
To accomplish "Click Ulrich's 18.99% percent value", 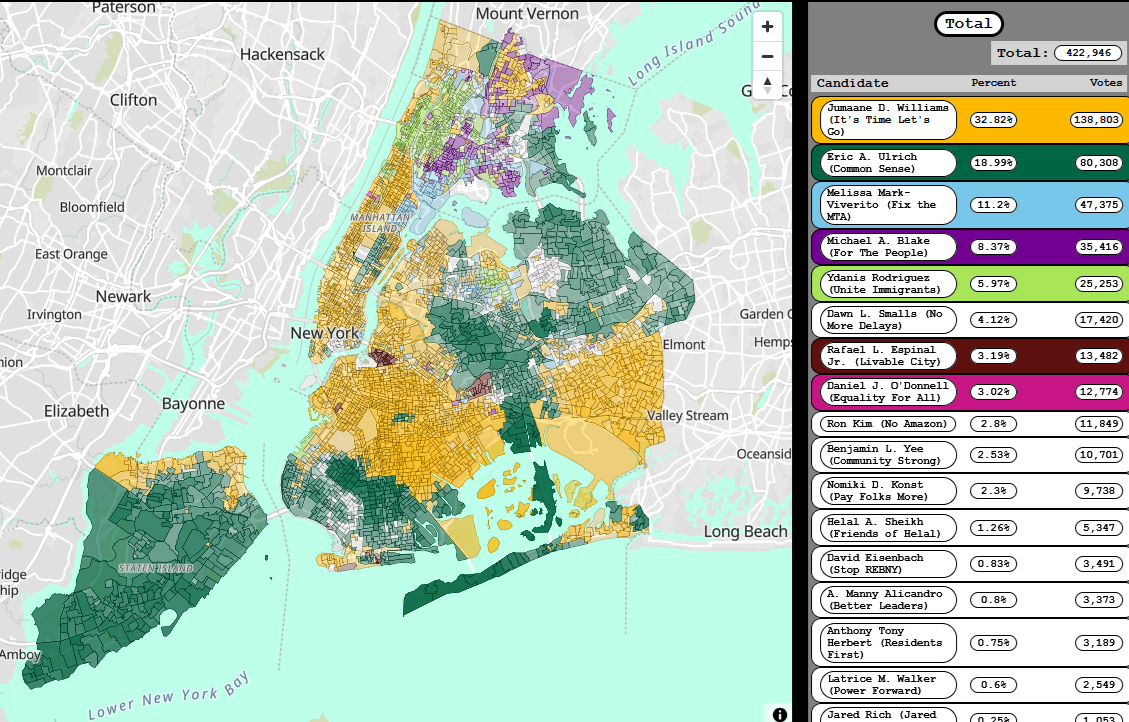I will [x=994, y=163].
